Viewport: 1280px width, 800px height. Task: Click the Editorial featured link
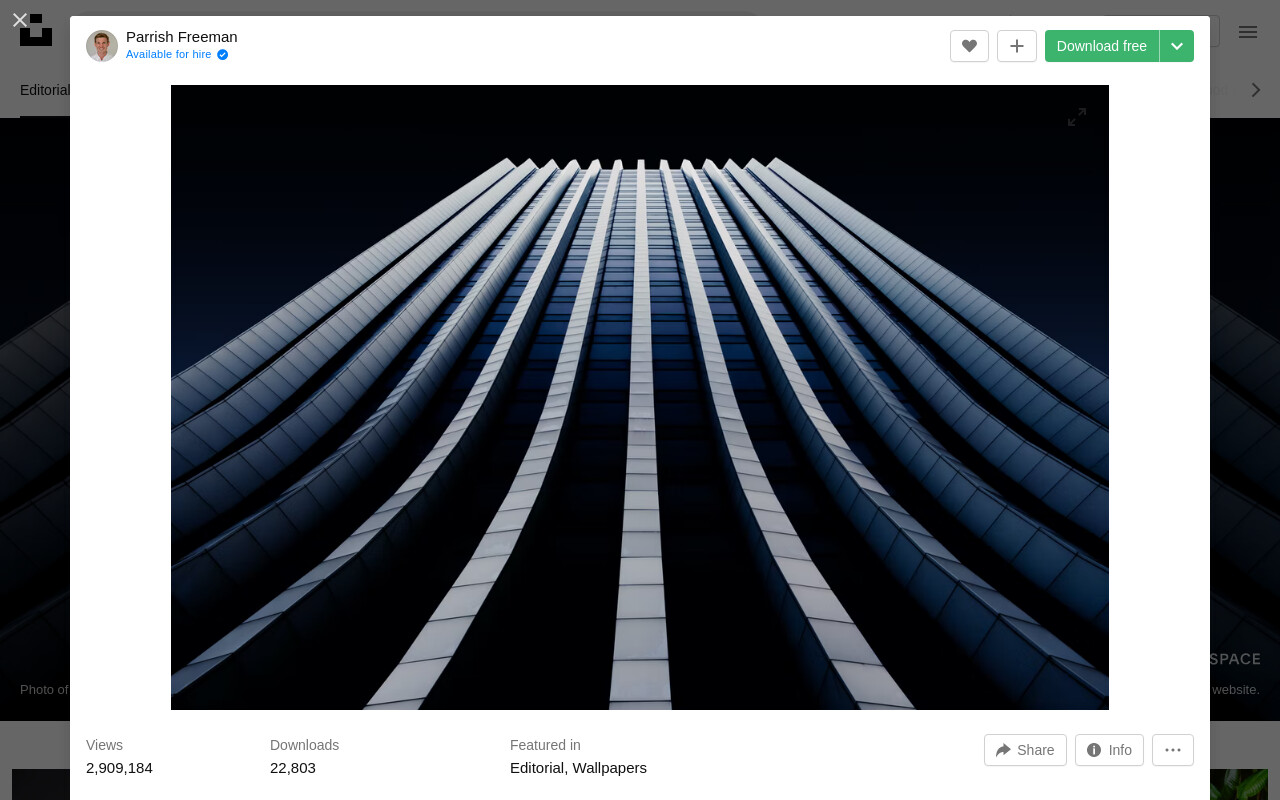click(537, 768)
